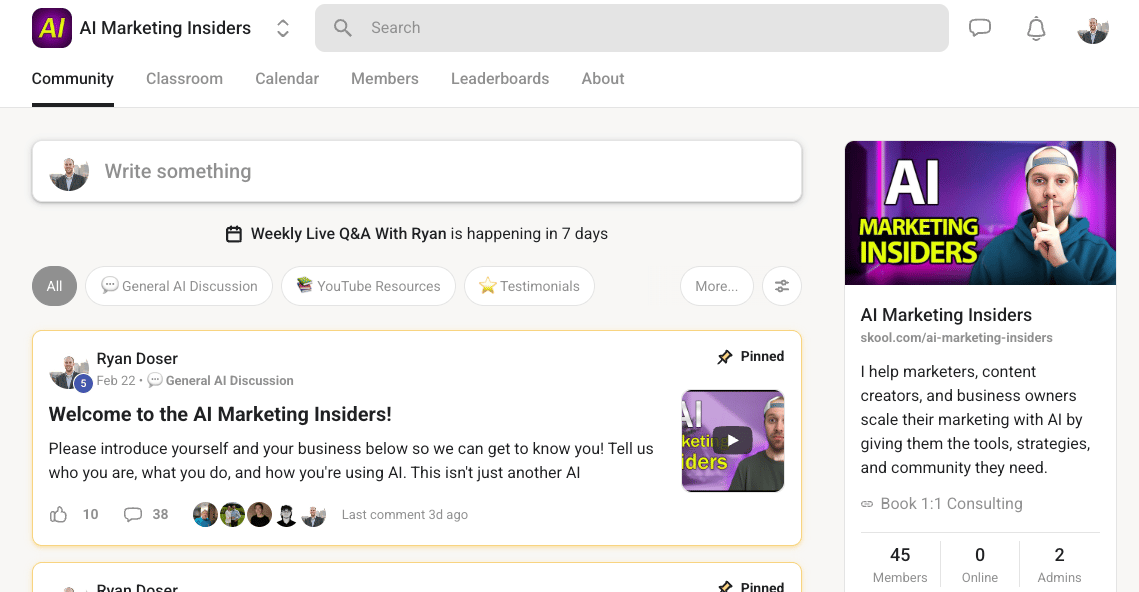
Task: Open General AI Discussion category on Welcome post
Action: [x=230, y=381]
